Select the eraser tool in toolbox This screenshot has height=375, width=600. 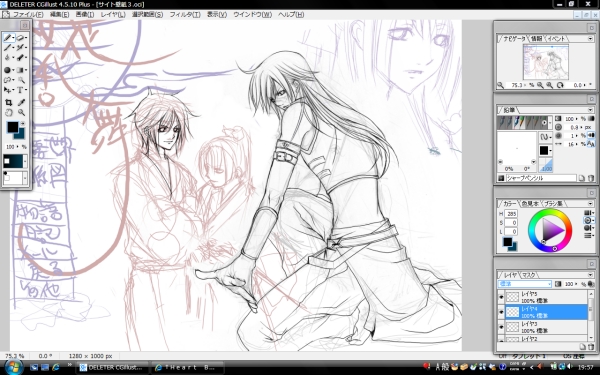click(20, 38)
